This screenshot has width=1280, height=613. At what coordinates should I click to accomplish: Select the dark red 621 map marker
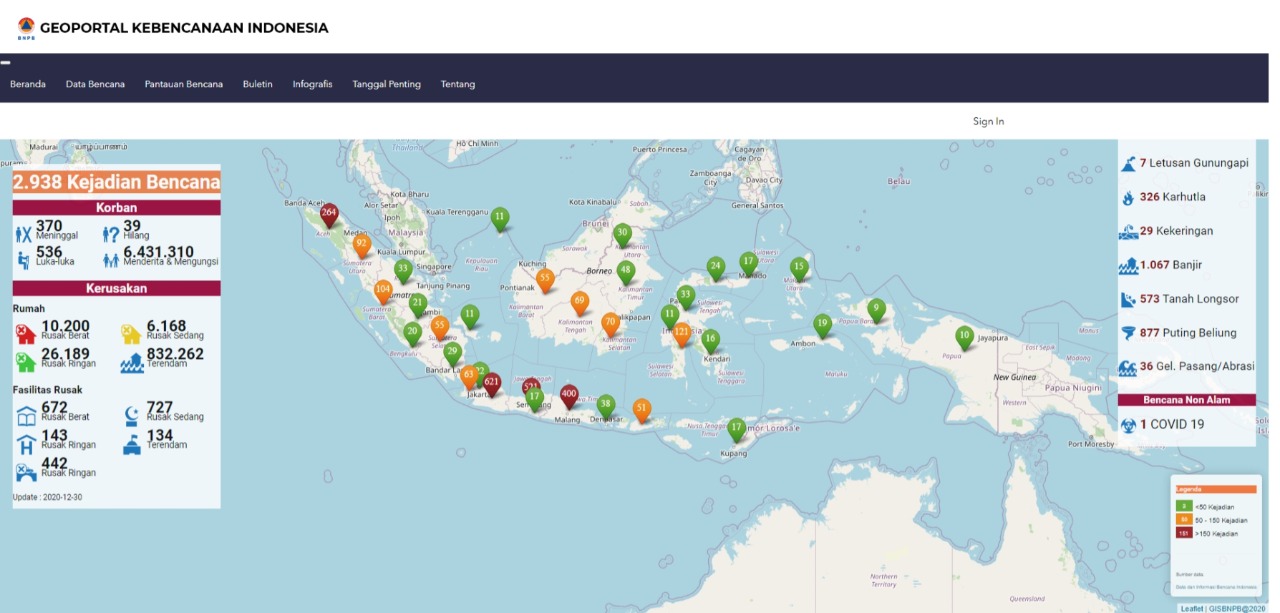click(x=491, y=383)
